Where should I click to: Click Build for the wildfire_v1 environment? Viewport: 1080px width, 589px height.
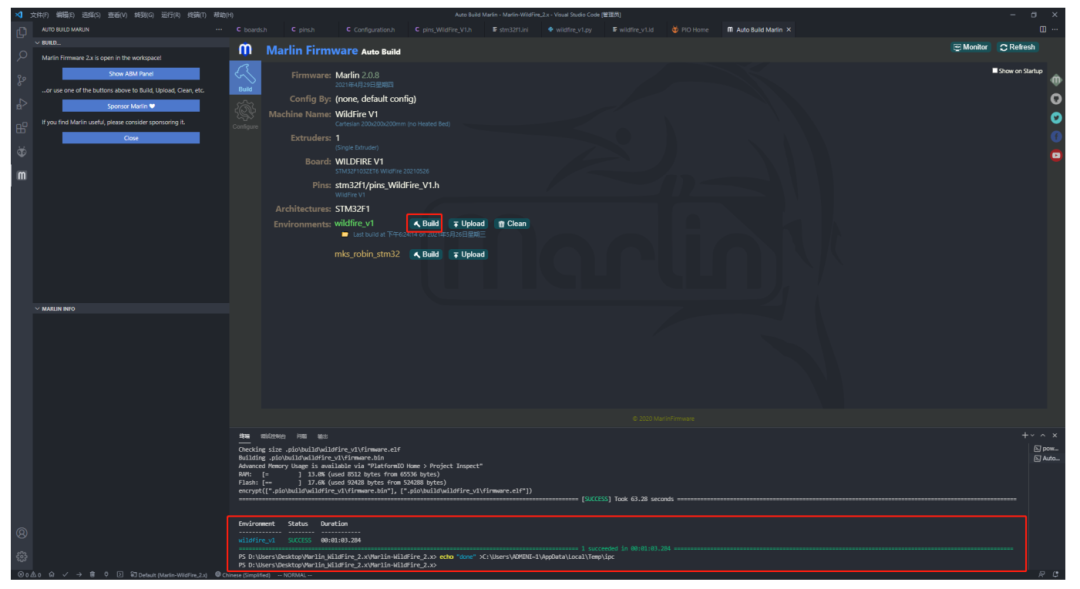coord(426,223)
